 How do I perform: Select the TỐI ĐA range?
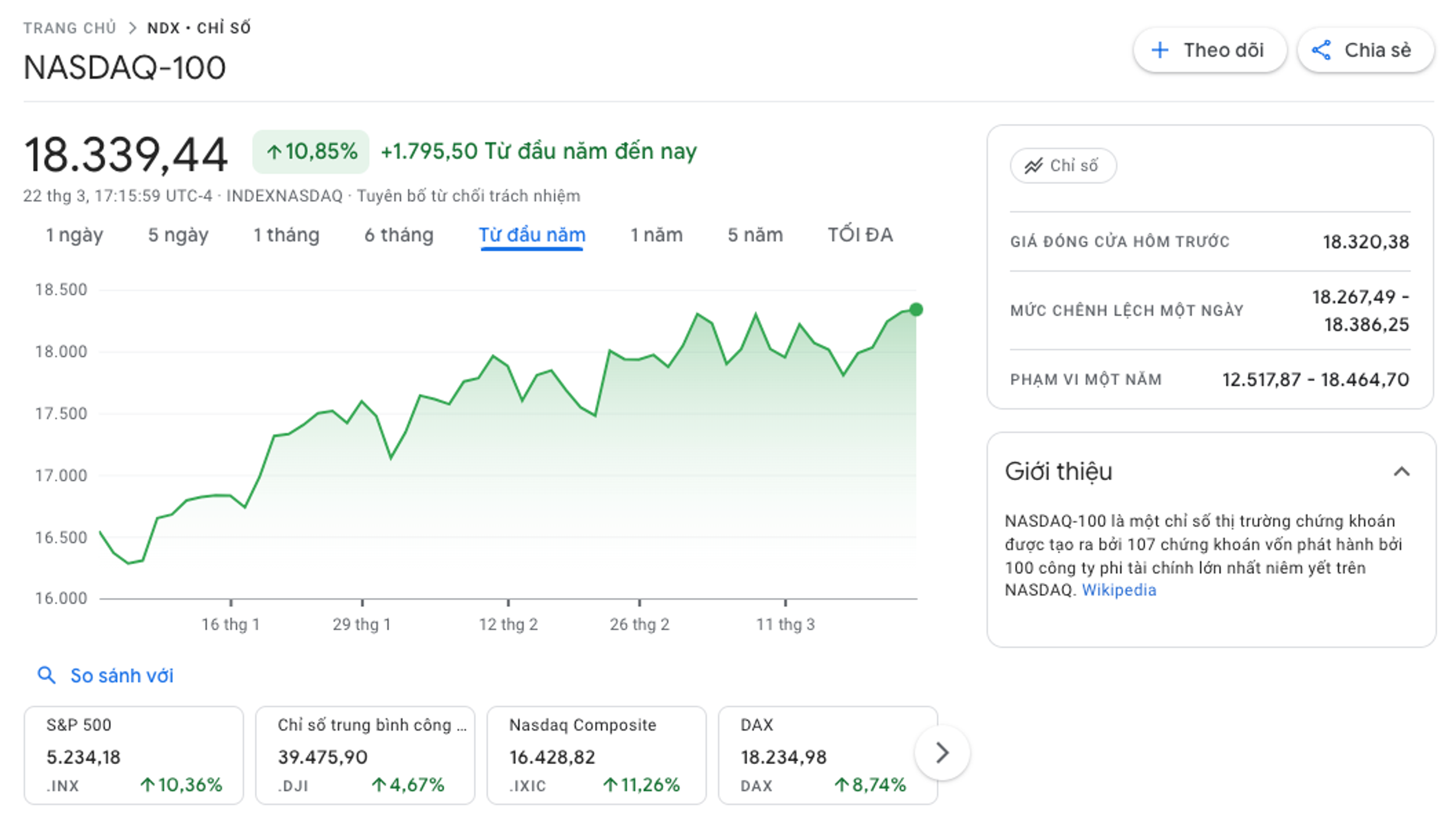(x=860, y=235)
